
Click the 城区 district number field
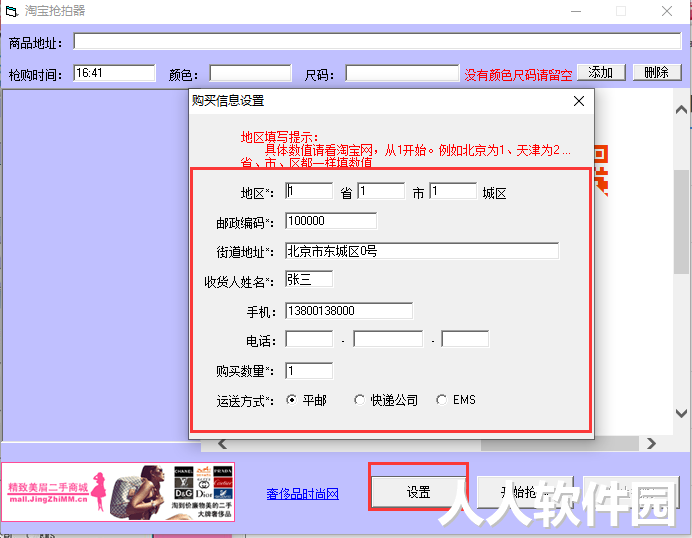pyautogui.click(x=453, y=191)
